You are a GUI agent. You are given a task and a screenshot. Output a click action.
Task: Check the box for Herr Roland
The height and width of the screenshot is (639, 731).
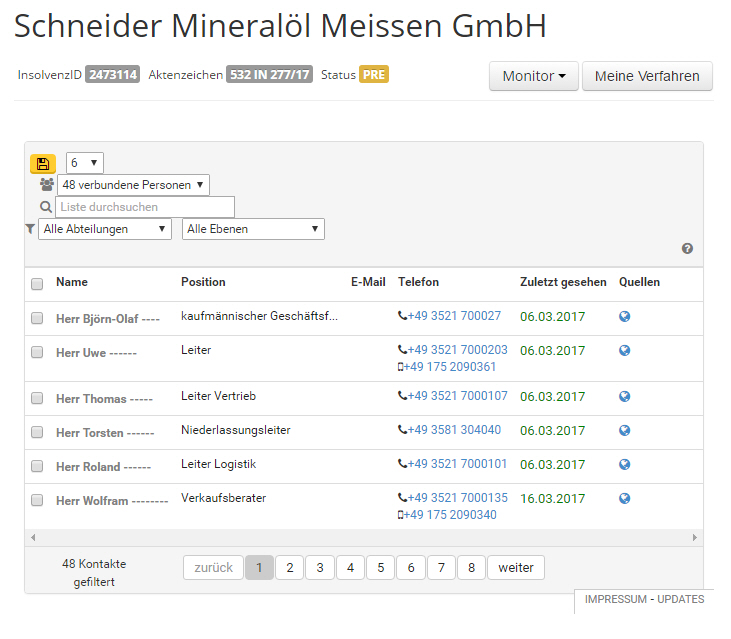point(37,466)
